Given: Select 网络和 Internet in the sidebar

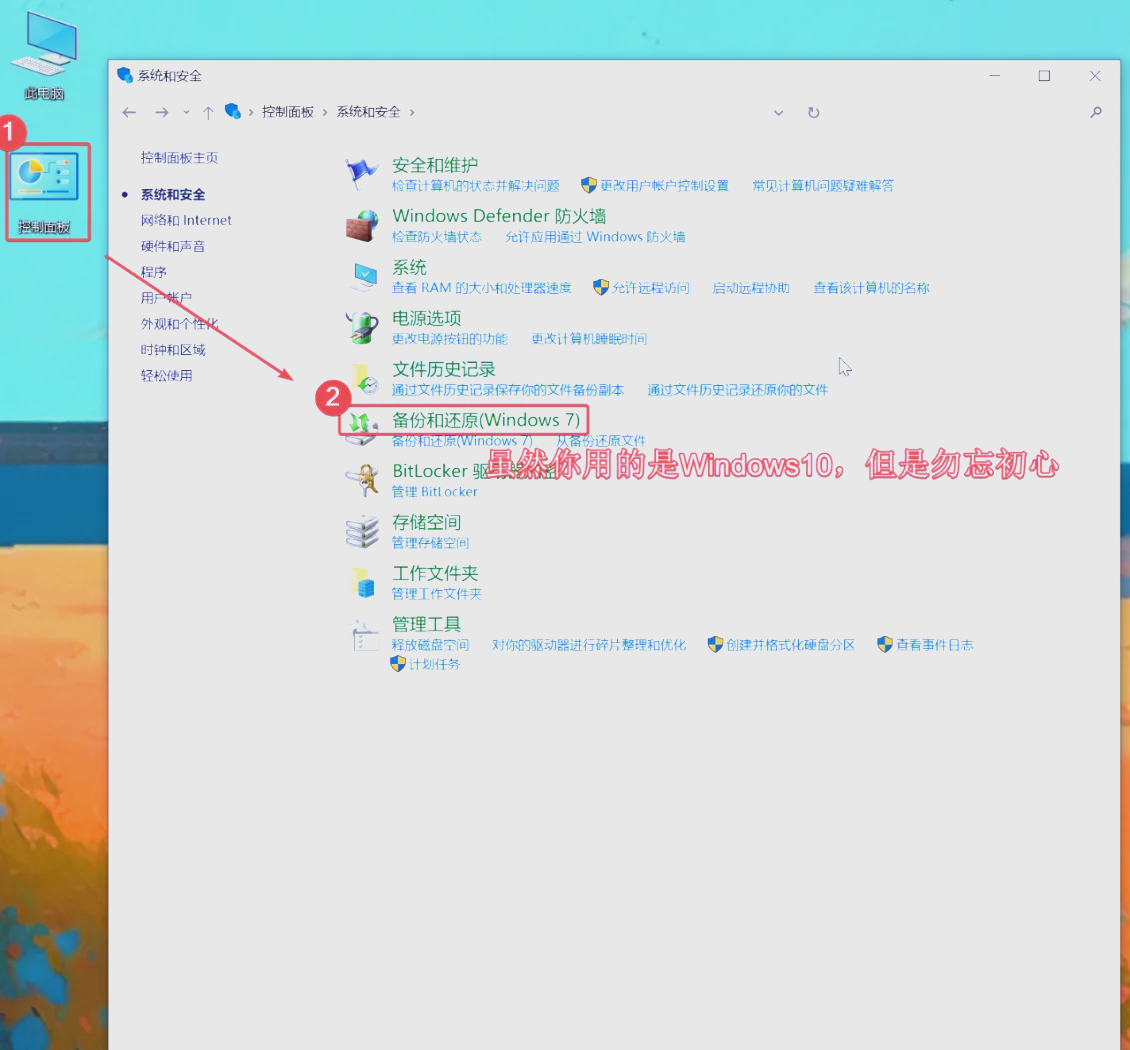Looking at the screenshot, I should tap(186, 220).
